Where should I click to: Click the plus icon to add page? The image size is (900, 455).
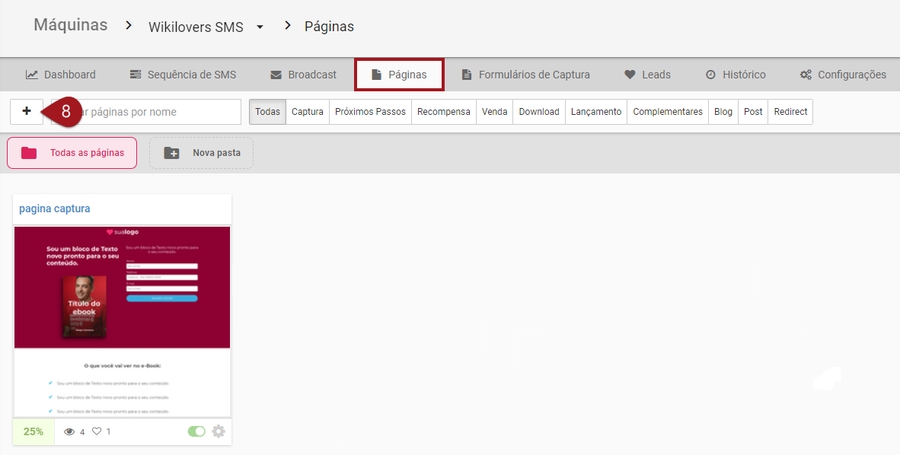tap(26, 111)
